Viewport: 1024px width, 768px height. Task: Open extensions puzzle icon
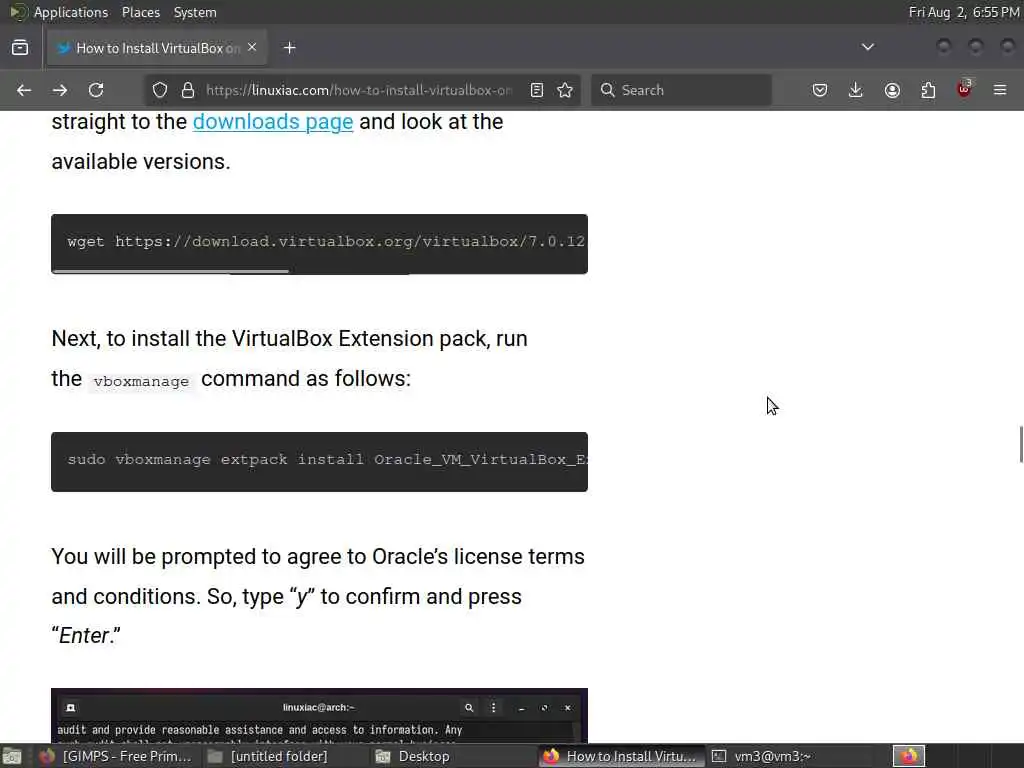[928, 90]
